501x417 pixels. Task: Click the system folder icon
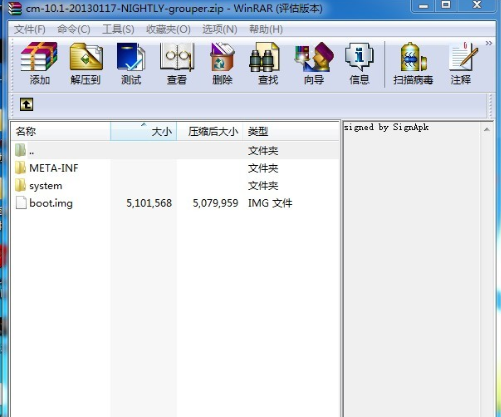tap(20, 185)
